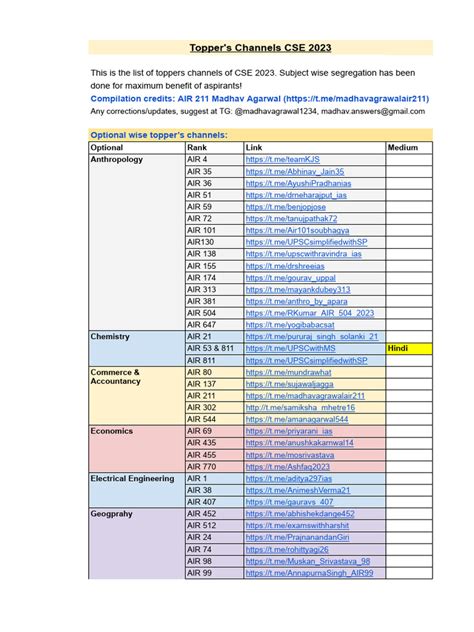Screen dimensions: 474x632
Task: Open the Abhinav_Jain35 Telegram link
Action: click(295, 172)
